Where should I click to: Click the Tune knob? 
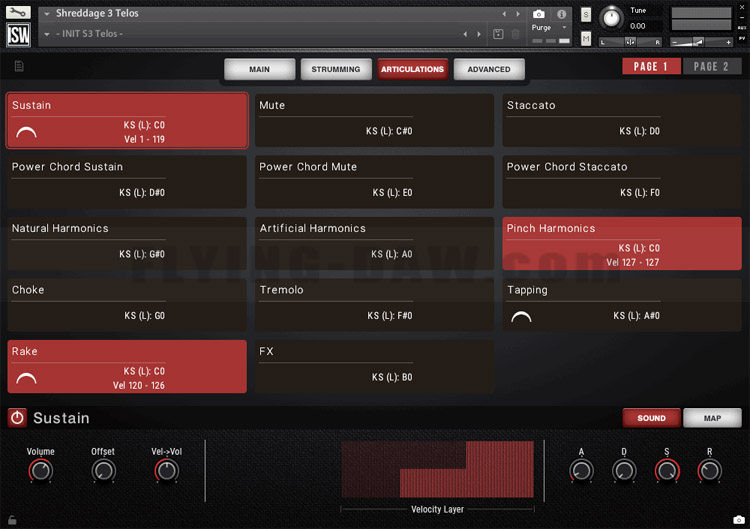pyautogui.click(x=611, y=18)
